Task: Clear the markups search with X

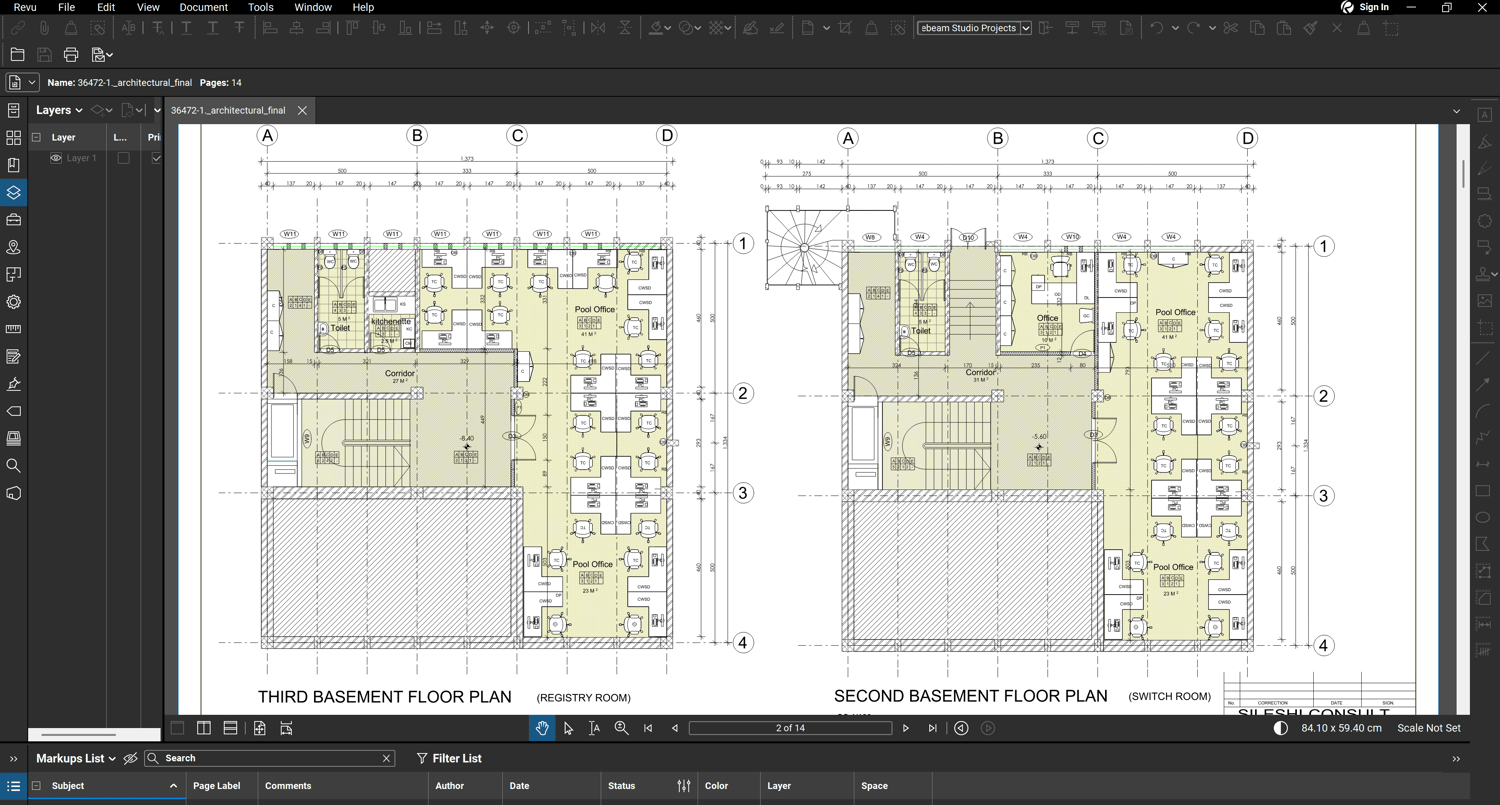Action: 387,758
